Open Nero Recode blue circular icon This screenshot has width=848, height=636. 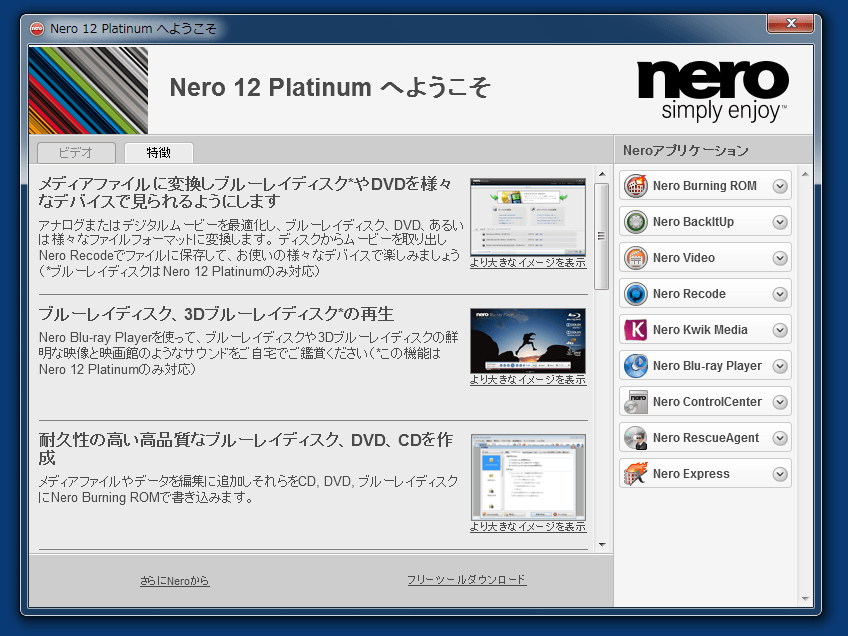coord(635,294)
